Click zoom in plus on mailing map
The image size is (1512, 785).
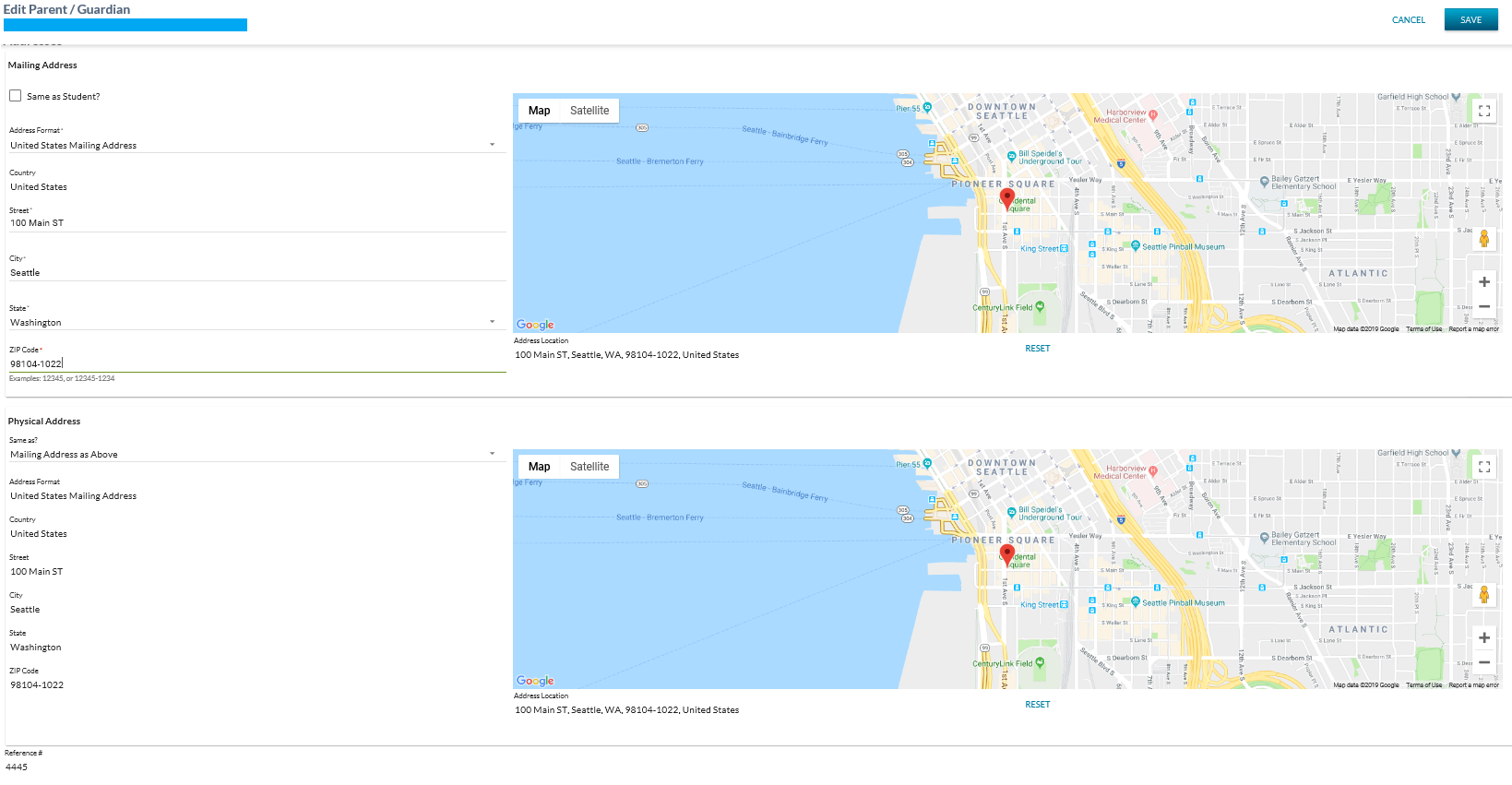point(1483,282)
